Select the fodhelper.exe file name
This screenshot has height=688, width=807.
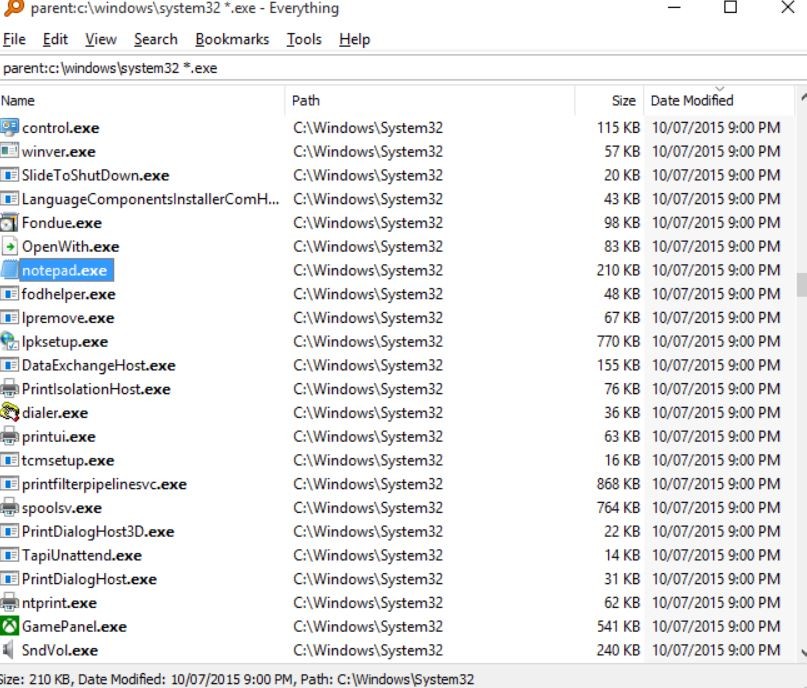68,294
